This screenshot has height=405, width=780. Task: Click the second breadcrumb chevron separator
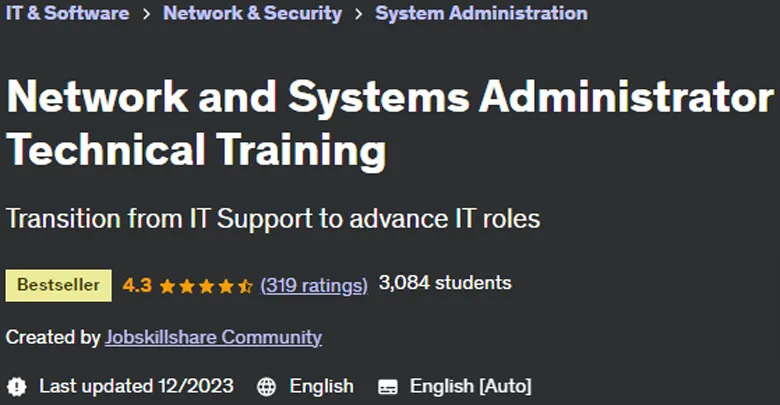[x=359, y=14]
